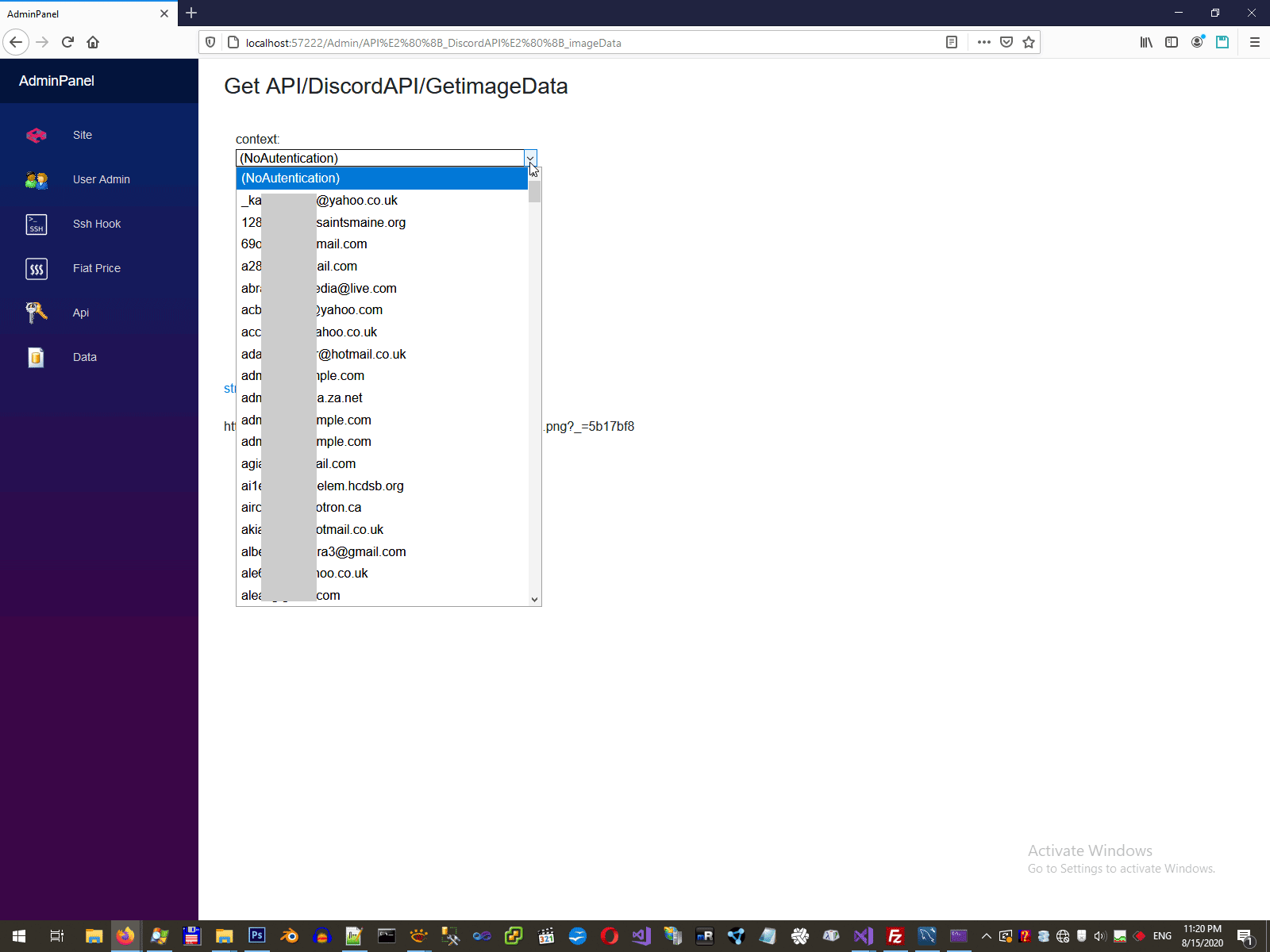Screen dimensions: 1270x952
Task: Pick the option ending in a.za.net
Action: (x=382, y=398)
